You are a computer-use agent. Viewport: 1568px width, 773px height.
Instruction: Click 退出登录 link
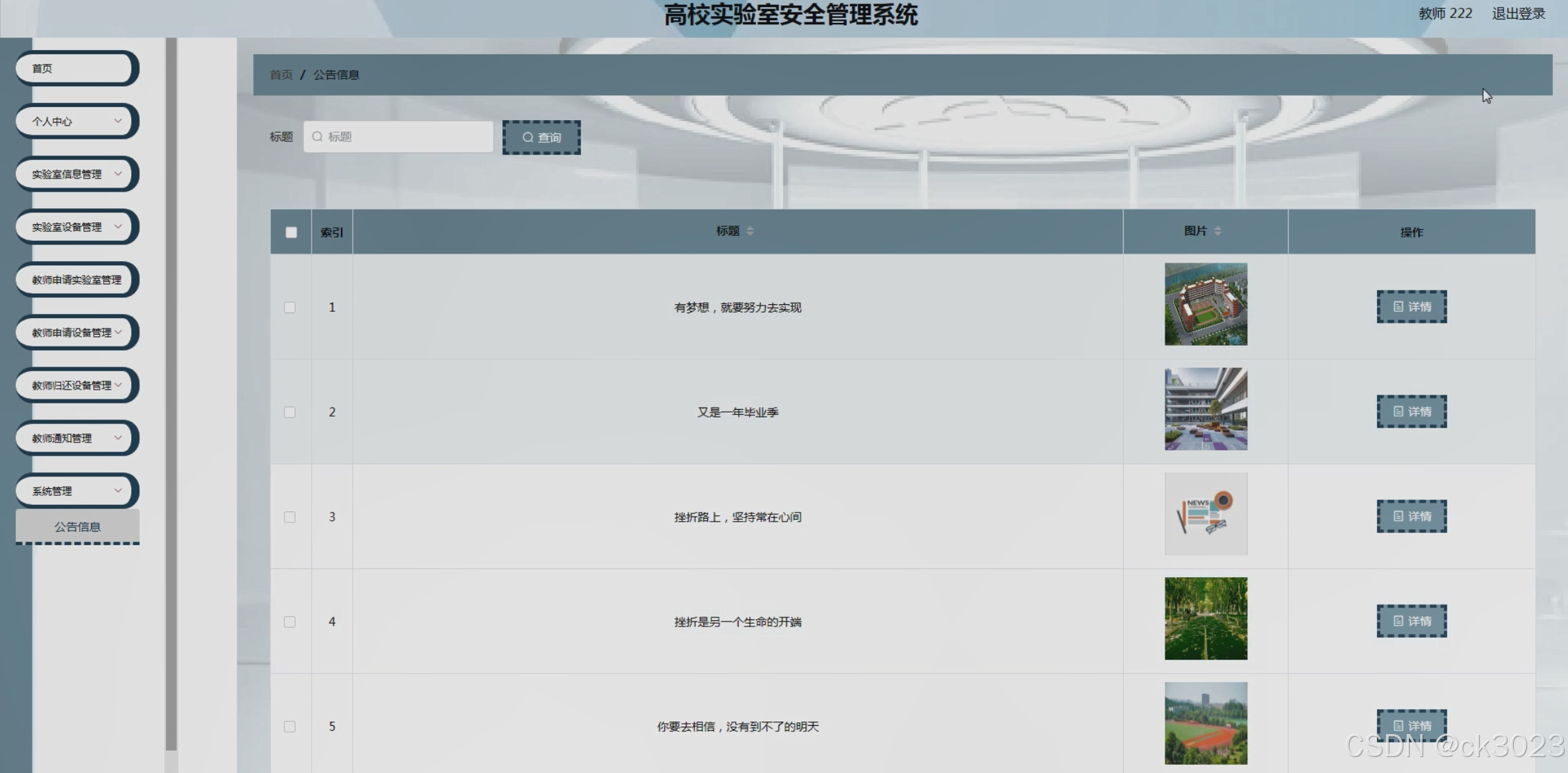pyautogui.click(x=1518, y=14)
